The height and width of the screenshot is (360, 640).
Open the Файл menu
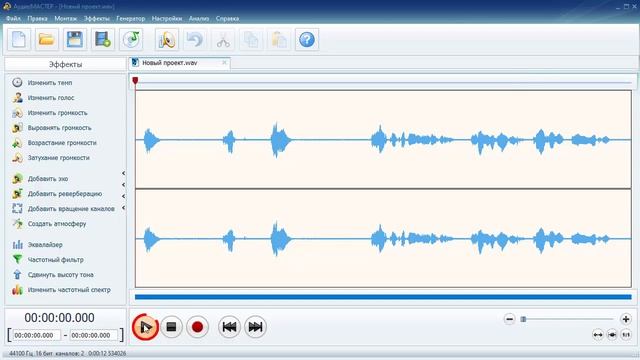(x=13, y=18)
